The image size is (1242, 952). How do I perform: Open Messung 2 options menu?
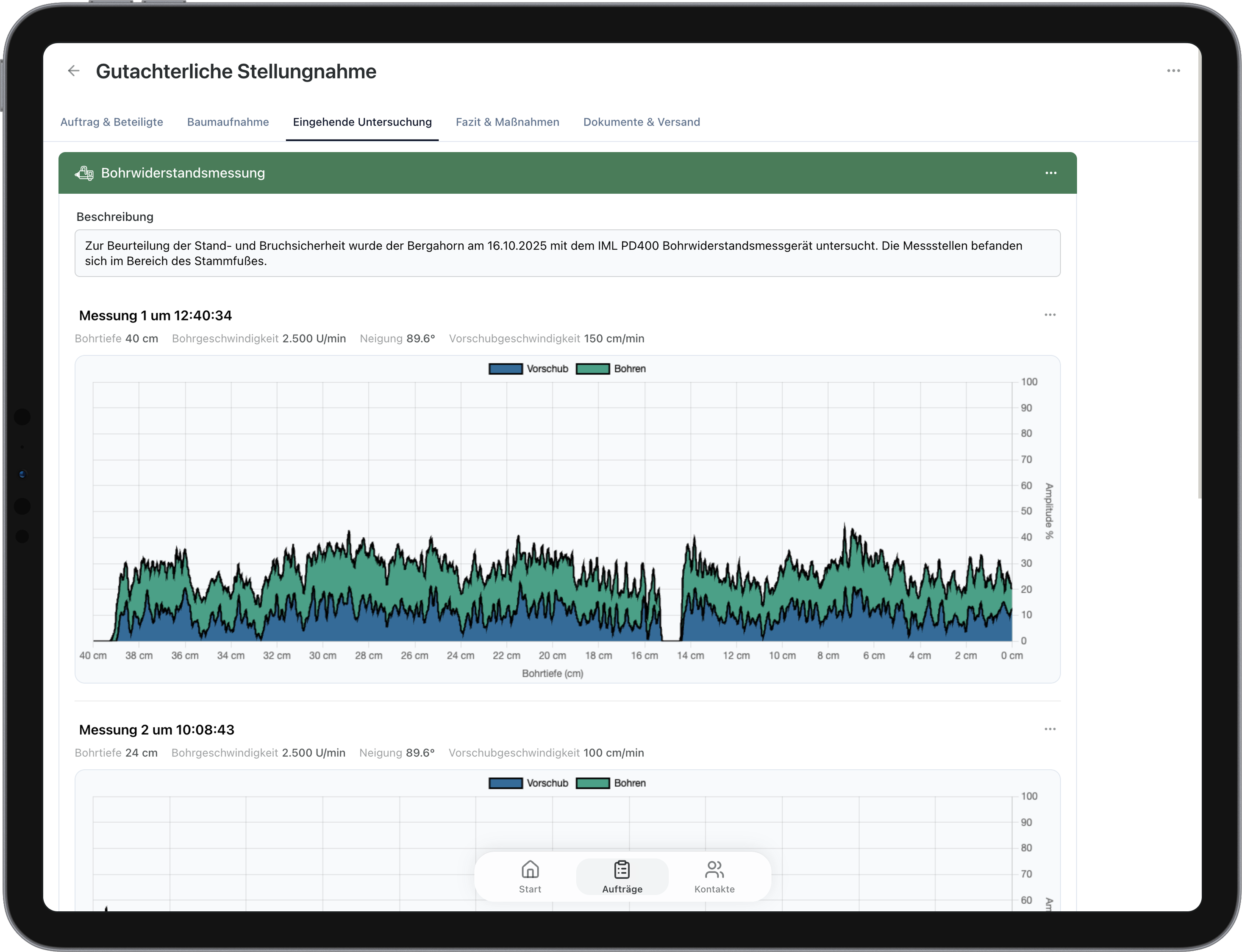click(1050, 729)
